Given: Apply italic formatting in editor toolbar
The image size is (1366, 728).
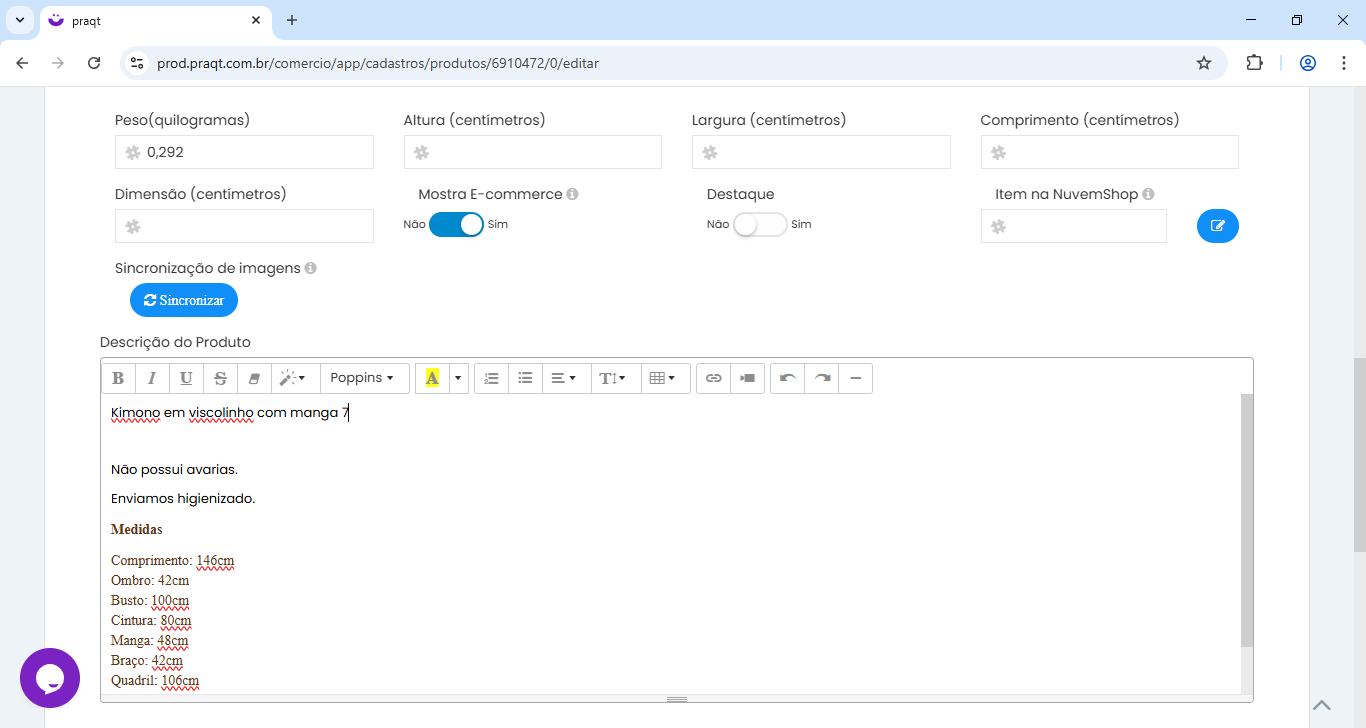Looking at the screenshot, I should (152, 378).
